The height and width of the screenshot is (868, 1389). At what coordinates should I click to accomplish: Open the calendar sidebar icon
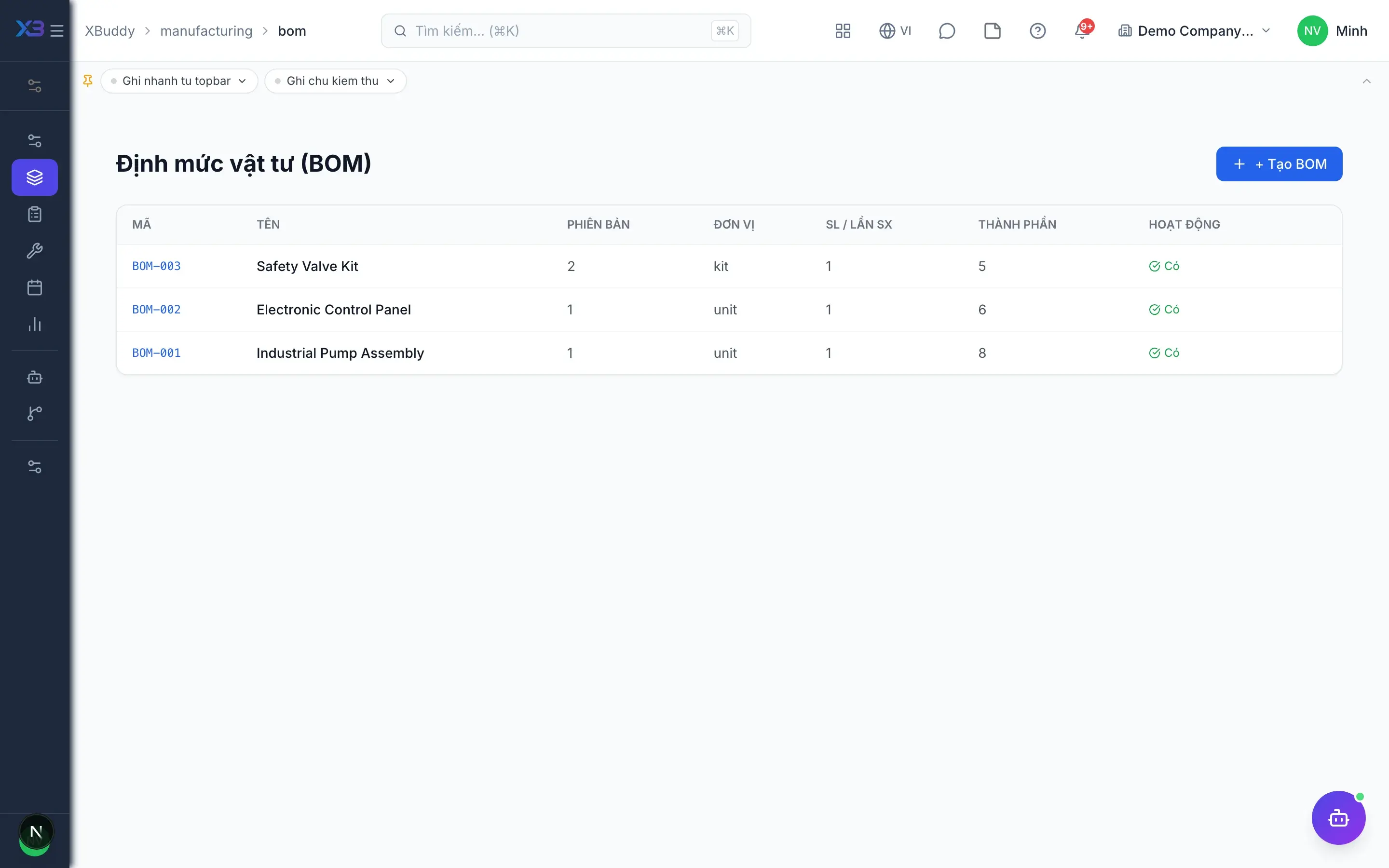34,287
